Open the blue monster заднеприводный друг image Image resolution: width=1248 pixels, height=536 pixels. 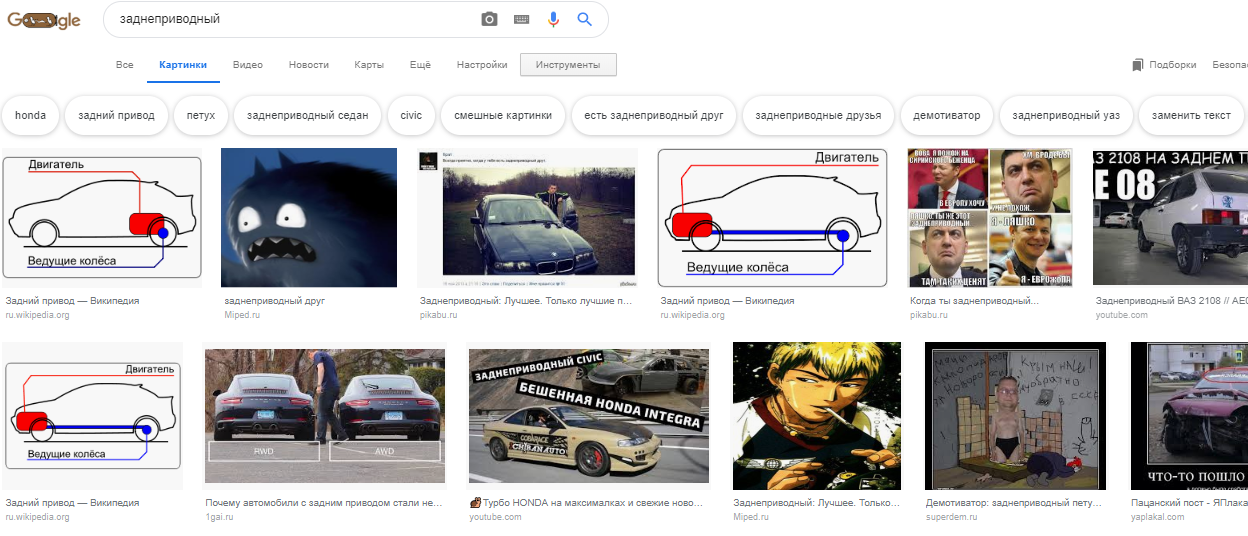(x=309, y=218)
